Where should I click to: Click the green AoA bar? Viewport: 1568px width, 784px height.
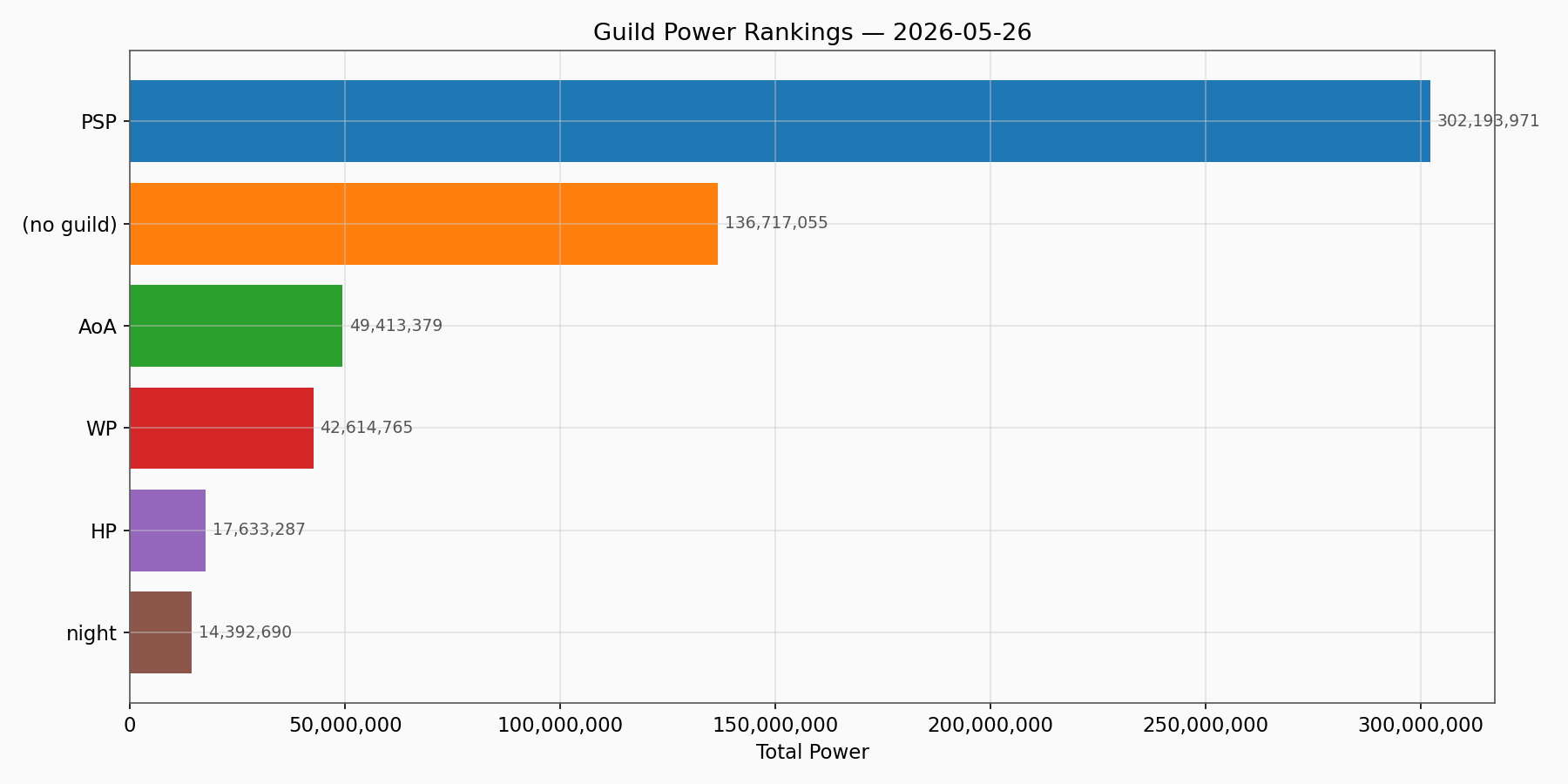(236, 326)
